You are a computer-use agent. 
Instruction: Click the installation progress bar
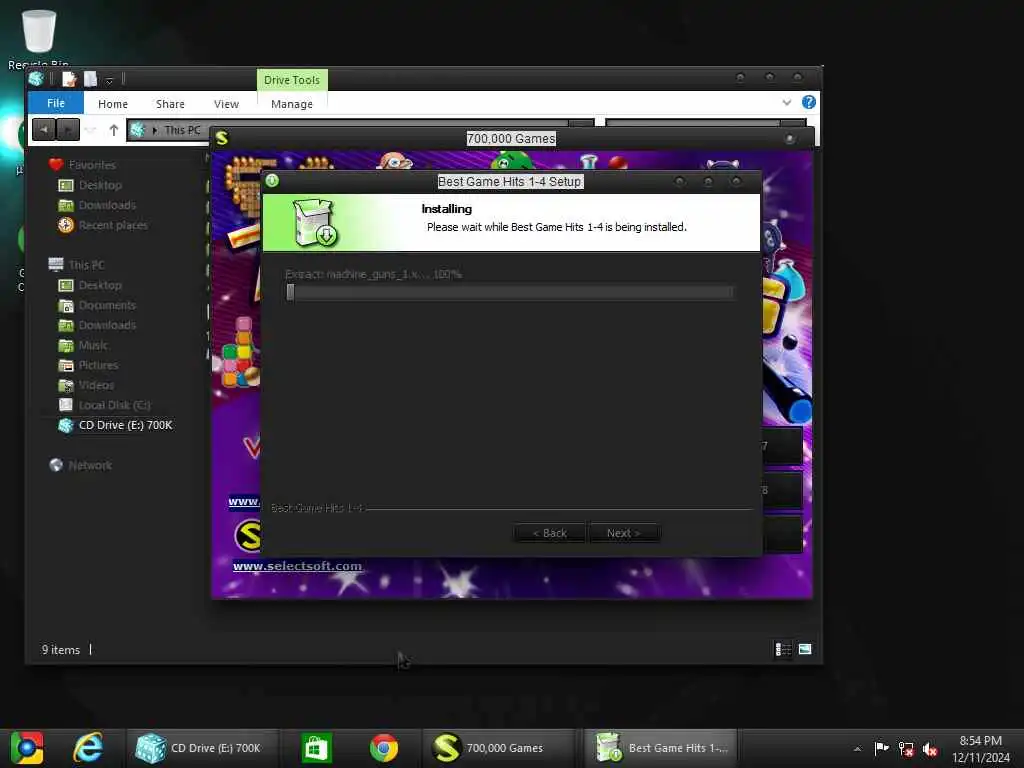(509, 293)
